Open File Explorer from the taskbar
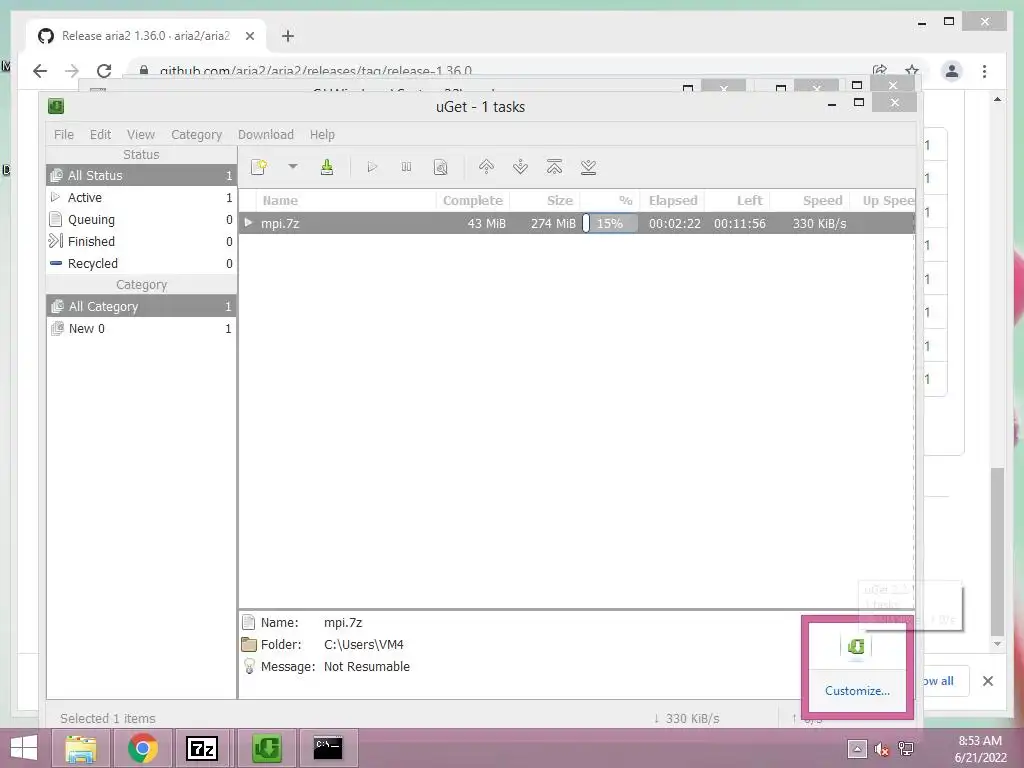The height and width of the screenshot is (768, 1024). tap(81, 748)
